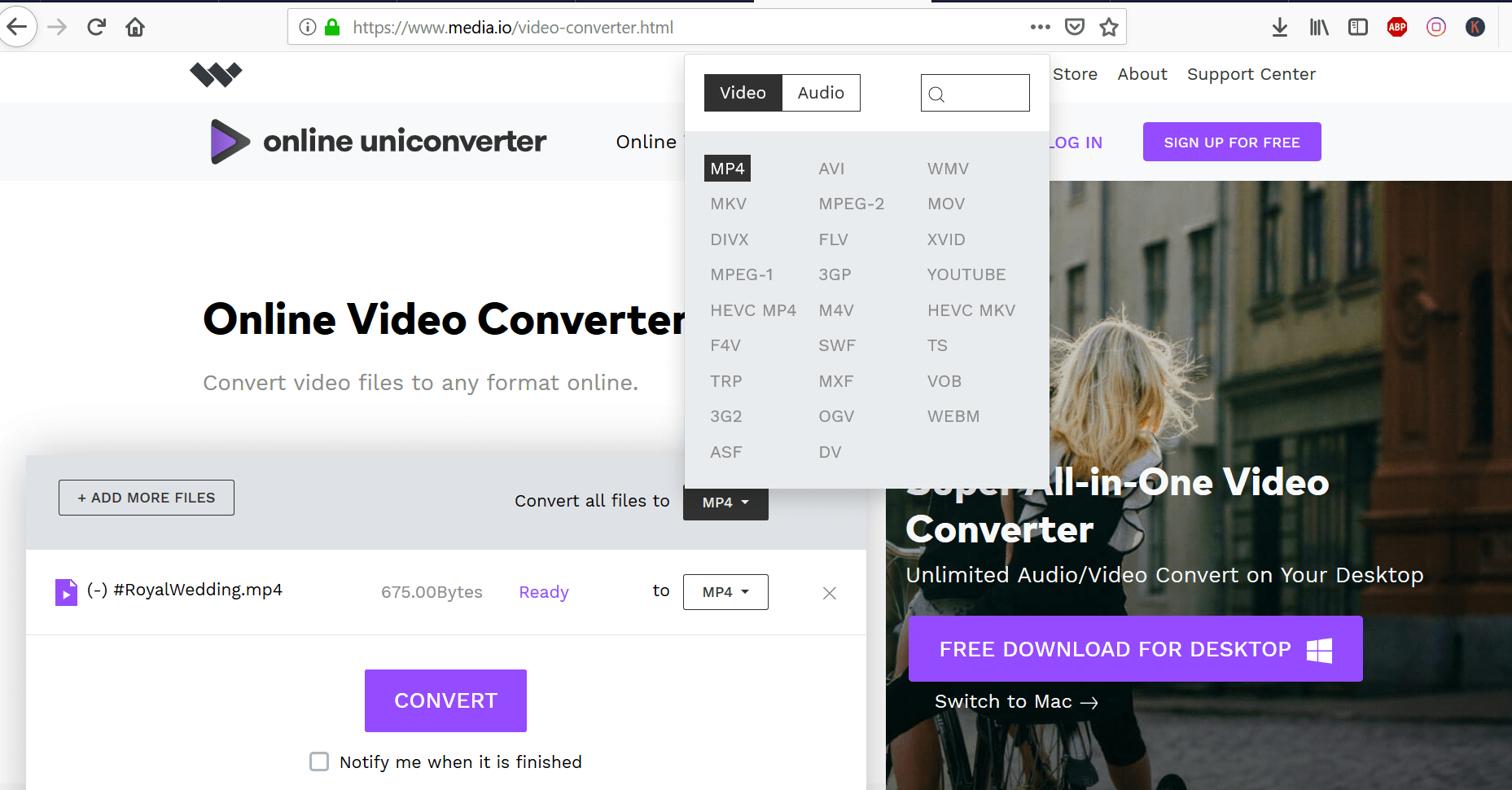Click the Adblock Plus extension icon
The image size is (1512, 790).
(x=1397, y=26)
